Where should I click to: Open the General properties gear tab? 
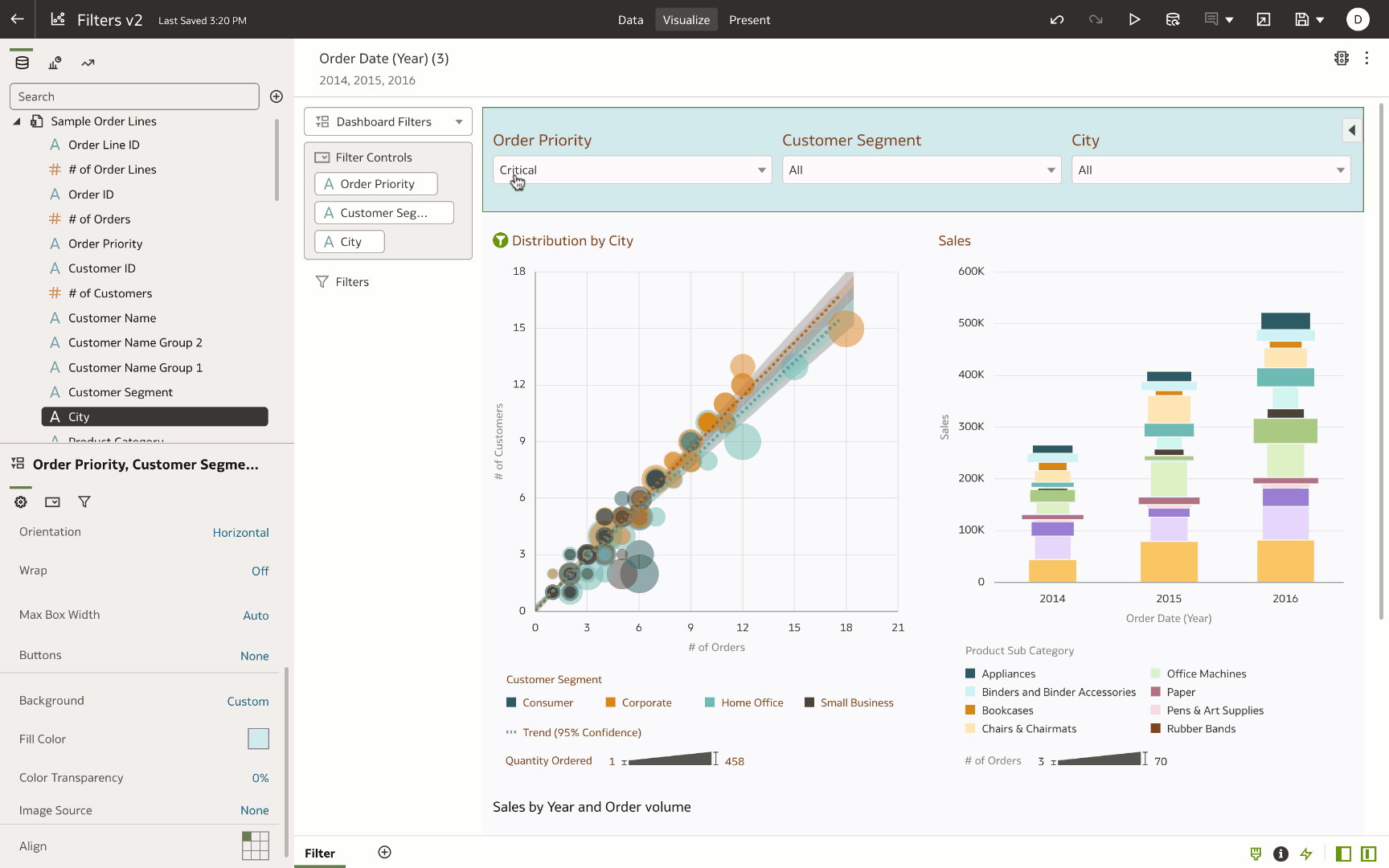tap(21, 502)
